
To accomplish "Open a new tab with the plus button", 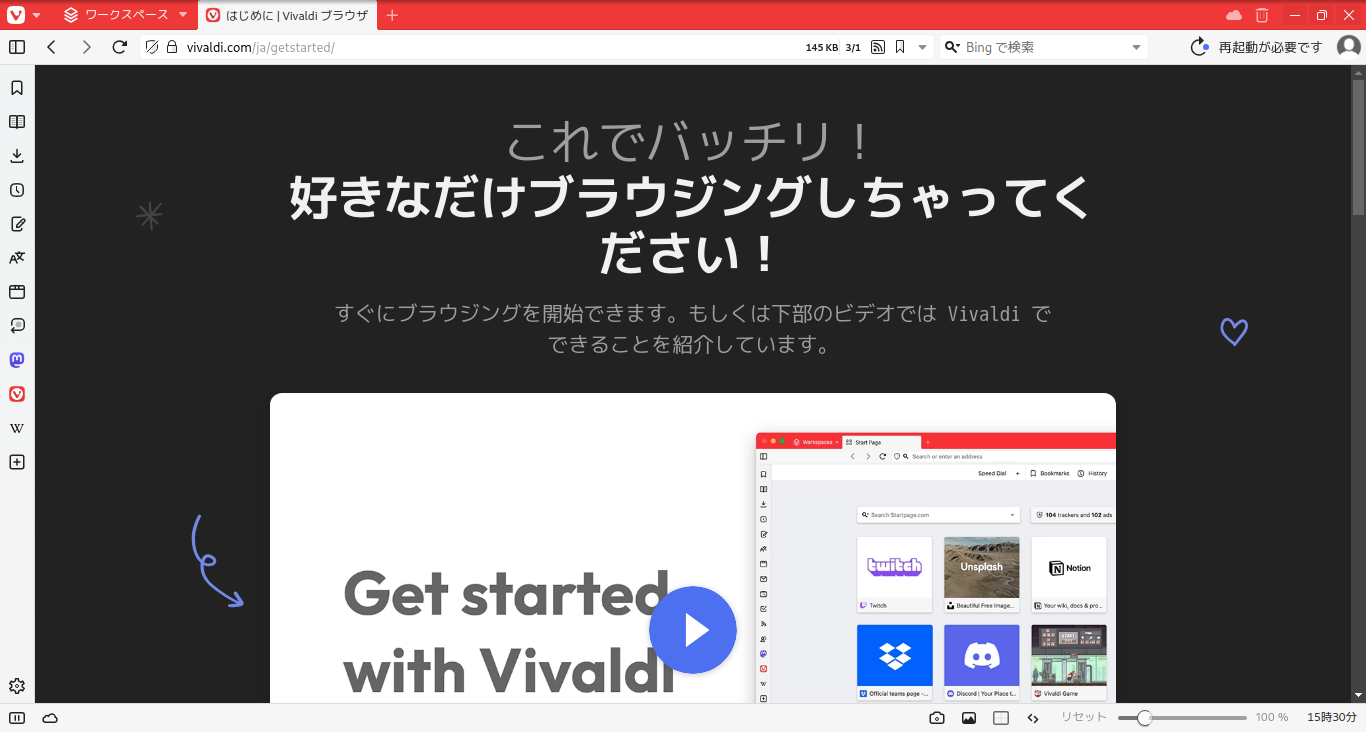I will pos(392,15).
